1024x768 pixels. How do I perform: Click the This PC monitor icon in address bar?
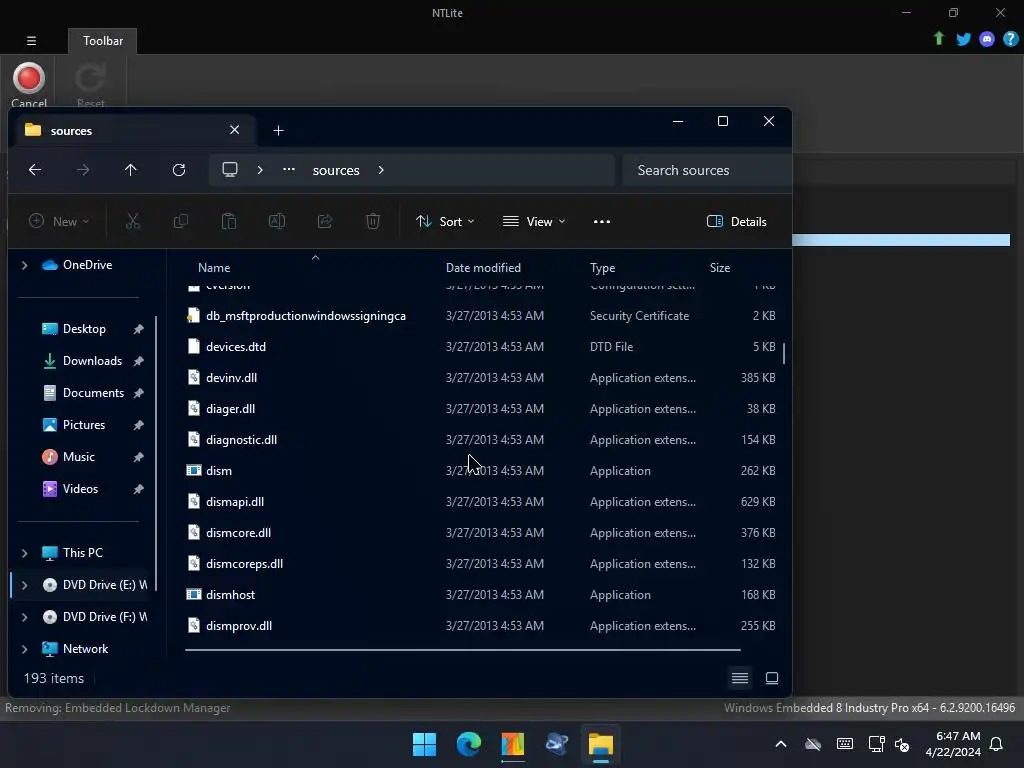coord(230,170)
